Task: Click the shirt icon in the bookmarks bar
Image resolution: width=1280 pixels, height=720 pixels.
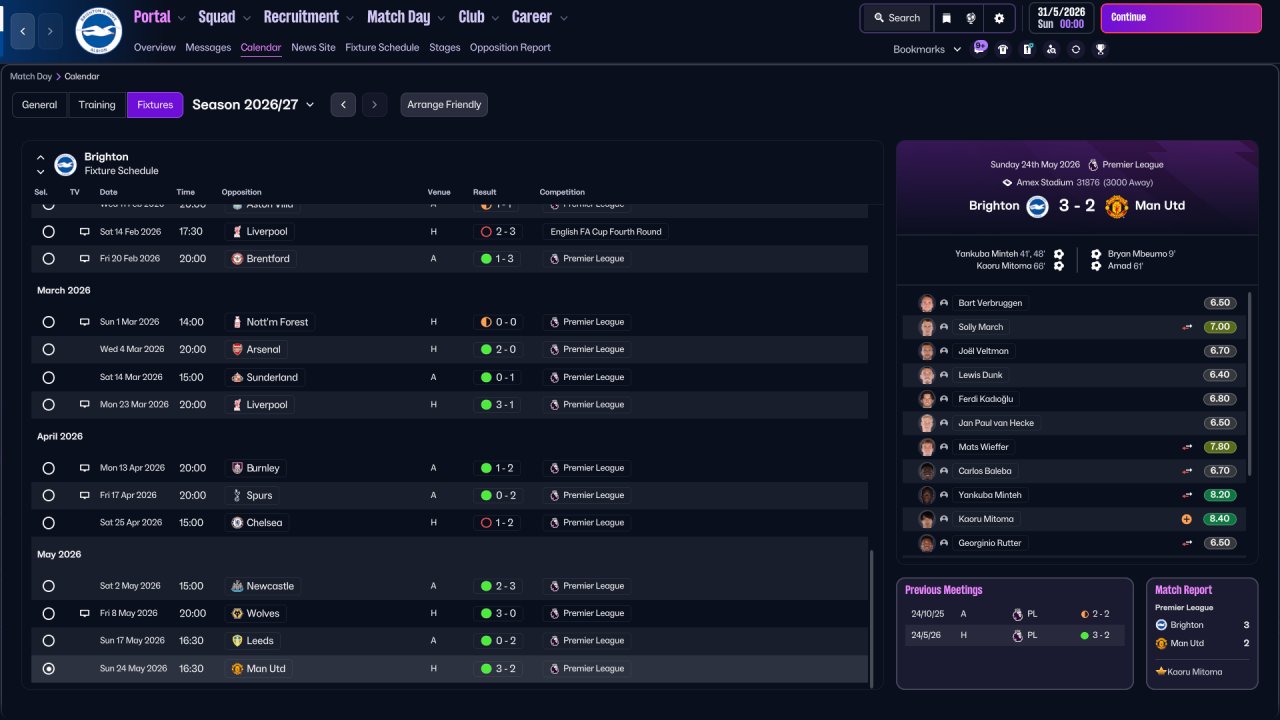Action: click(1003, 49)
